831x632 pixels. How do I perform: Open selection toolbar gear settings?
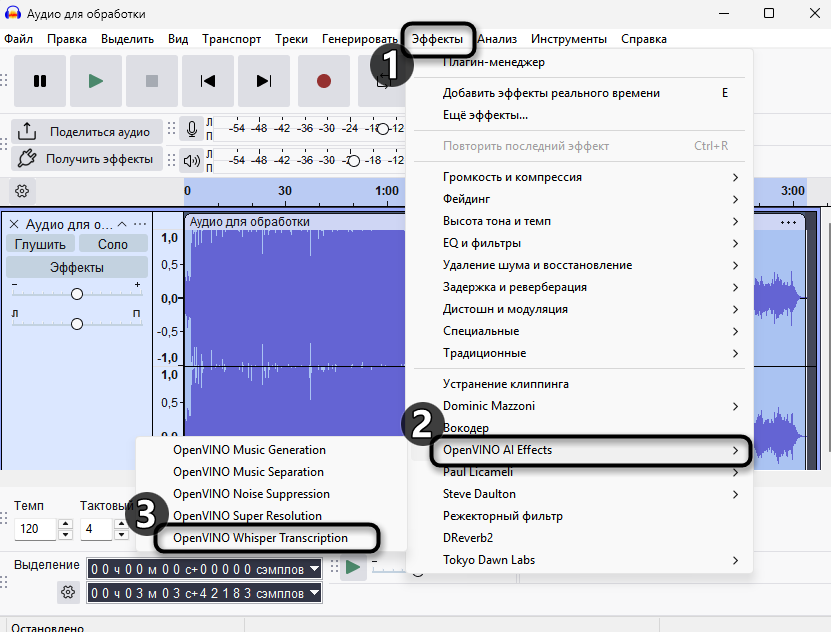point(68,592)
